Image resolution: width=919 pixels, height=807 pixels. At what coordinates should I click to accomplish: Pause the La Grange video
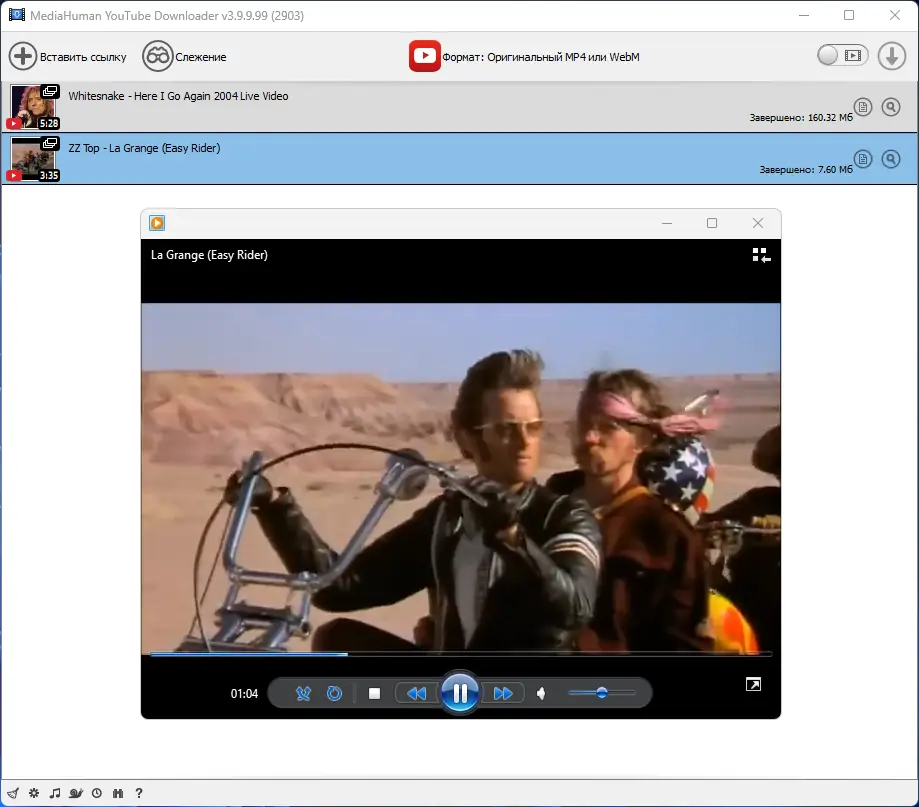460,693
